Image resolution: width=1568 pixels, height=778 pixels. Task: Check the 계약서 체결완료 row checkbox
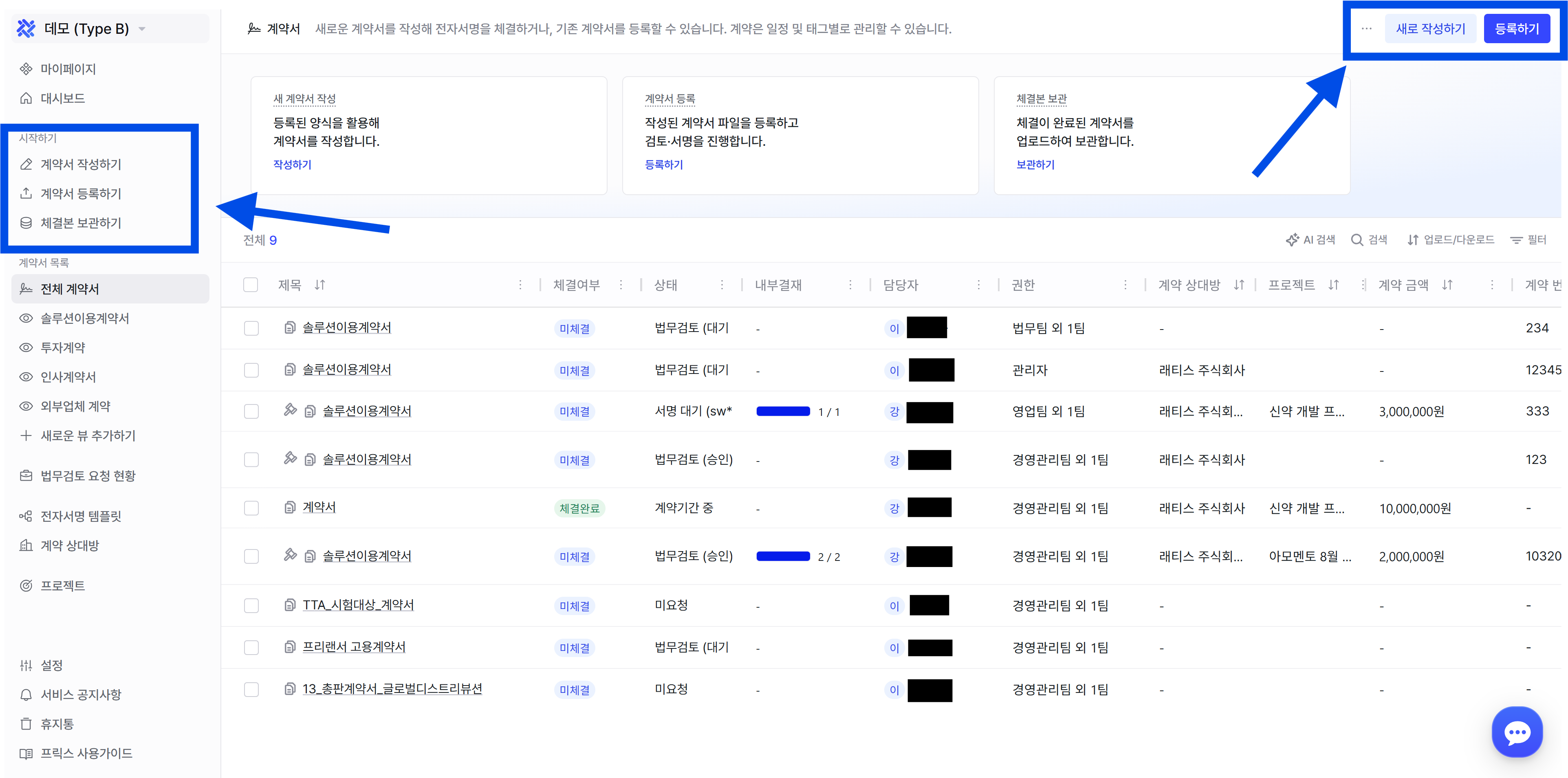[x=251, y=508]
